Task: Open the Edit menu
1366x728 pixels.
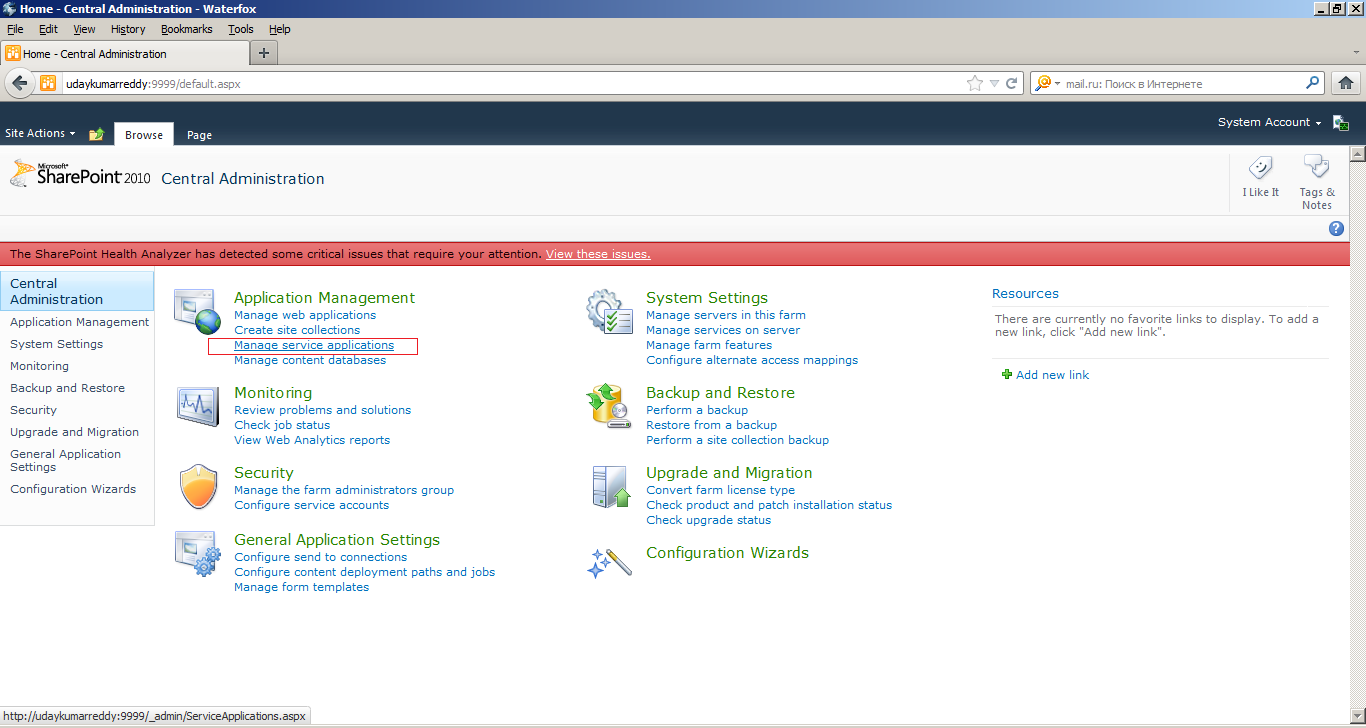Action: tap(48, 29)
